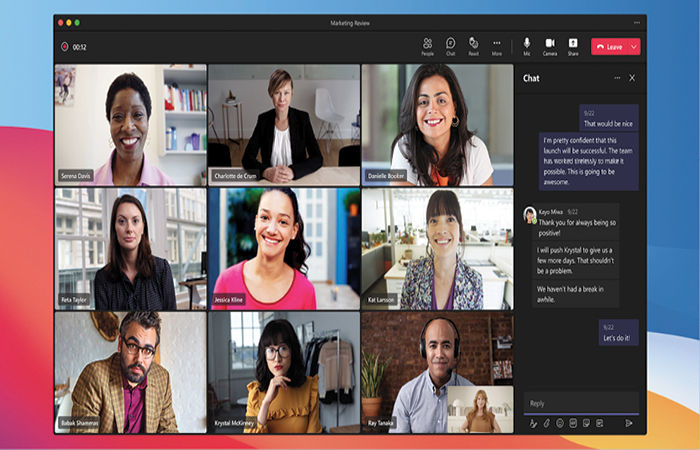700x450 pixels.
Task: Open the People participants panel
Action: (x=427, y=45)
